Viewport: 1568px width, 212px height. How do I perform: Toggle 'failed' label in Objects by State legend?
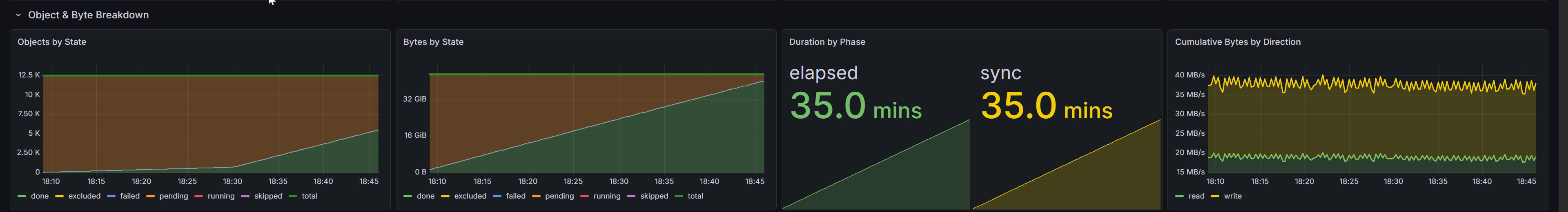click(130, 196)
